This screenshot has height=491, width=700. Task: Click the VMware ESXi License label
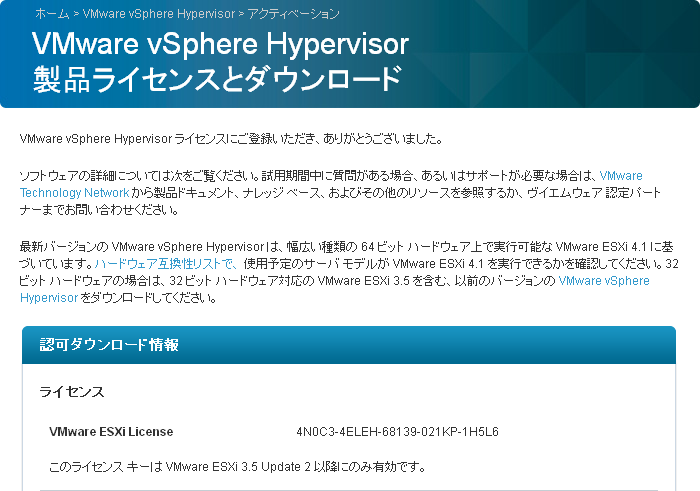[x=111, y=432]
